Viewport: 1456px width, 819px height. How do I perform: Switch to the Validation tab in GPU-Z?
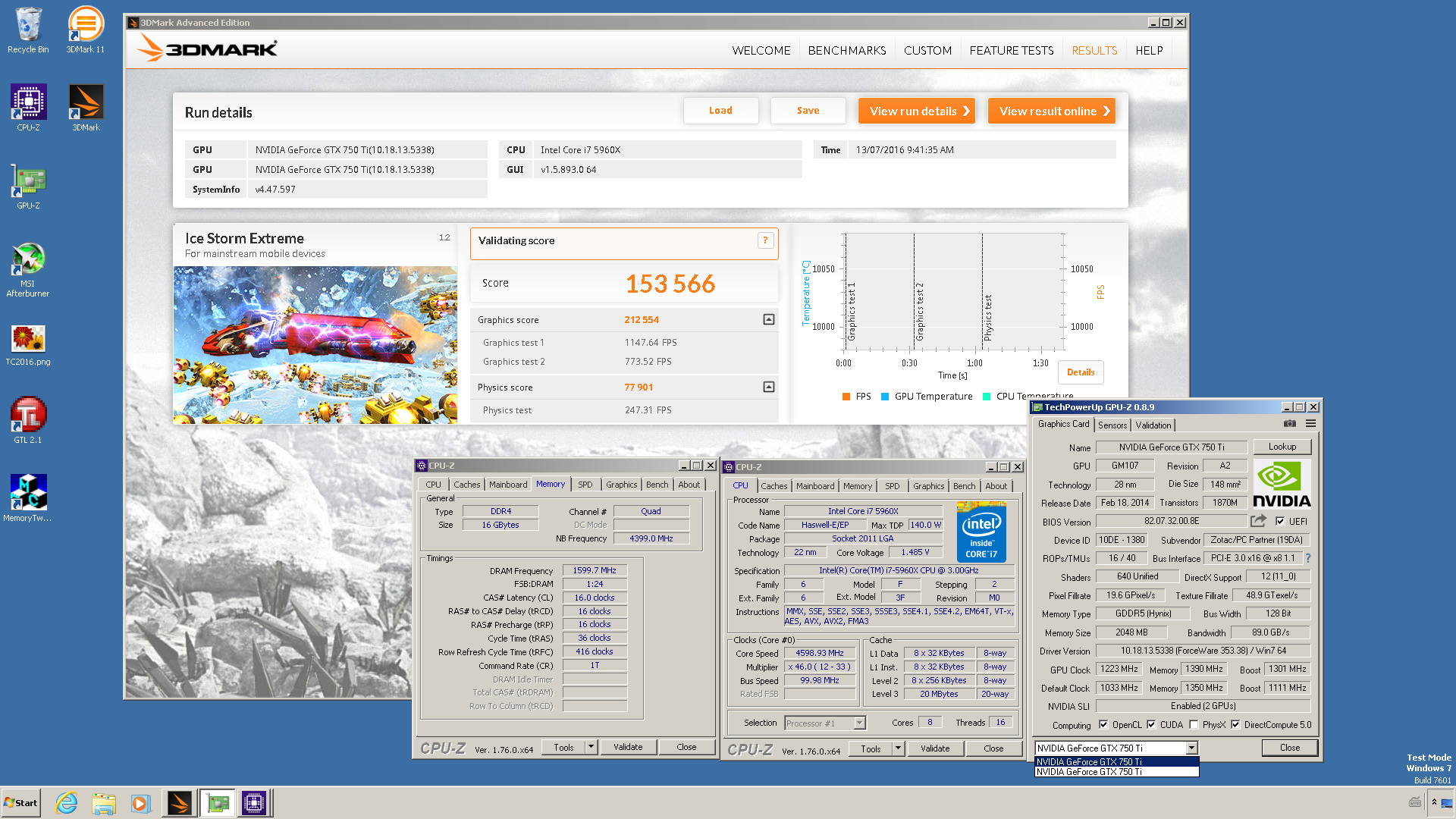1153,425
